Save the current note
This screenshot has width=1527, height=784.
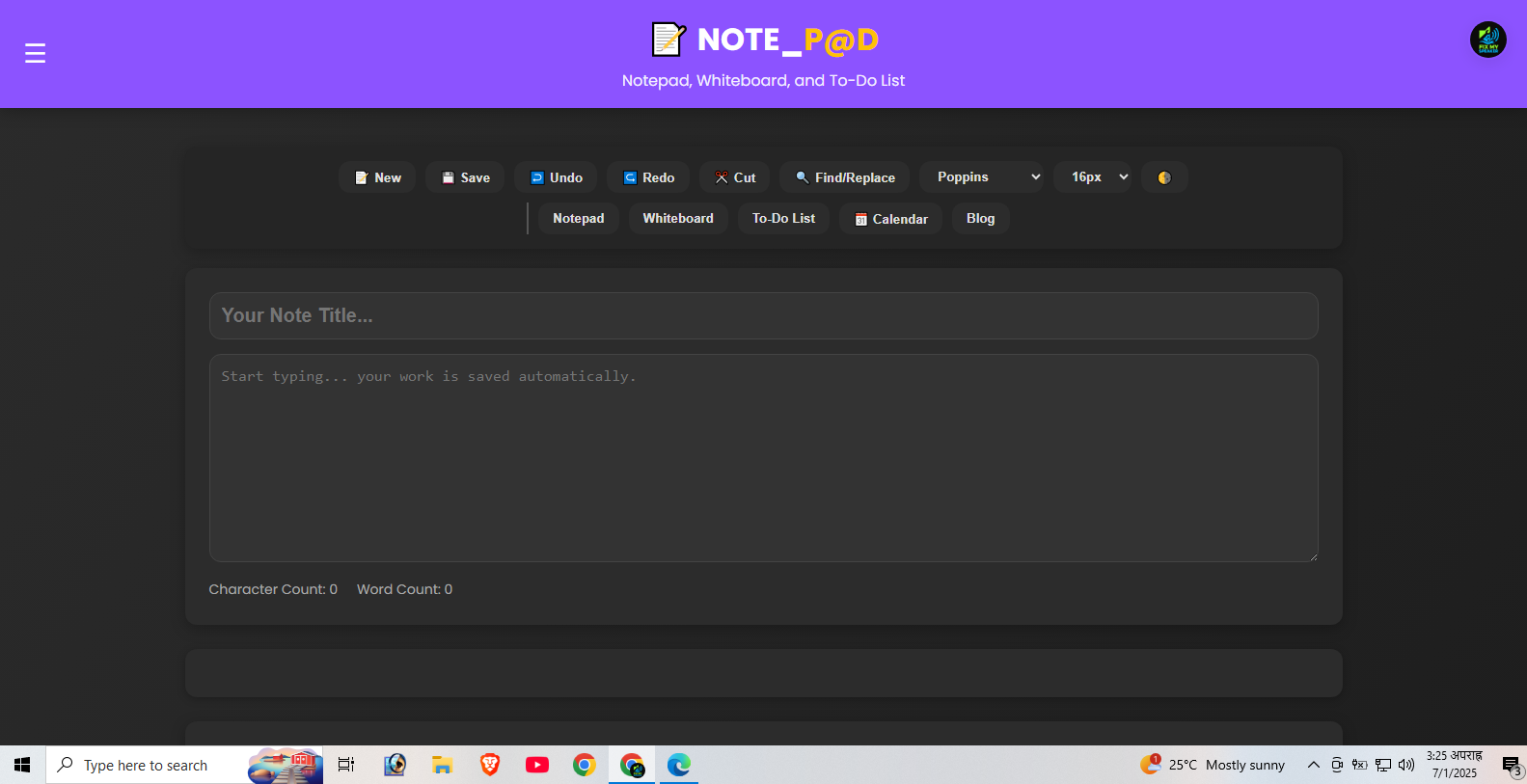click(465, 177)
